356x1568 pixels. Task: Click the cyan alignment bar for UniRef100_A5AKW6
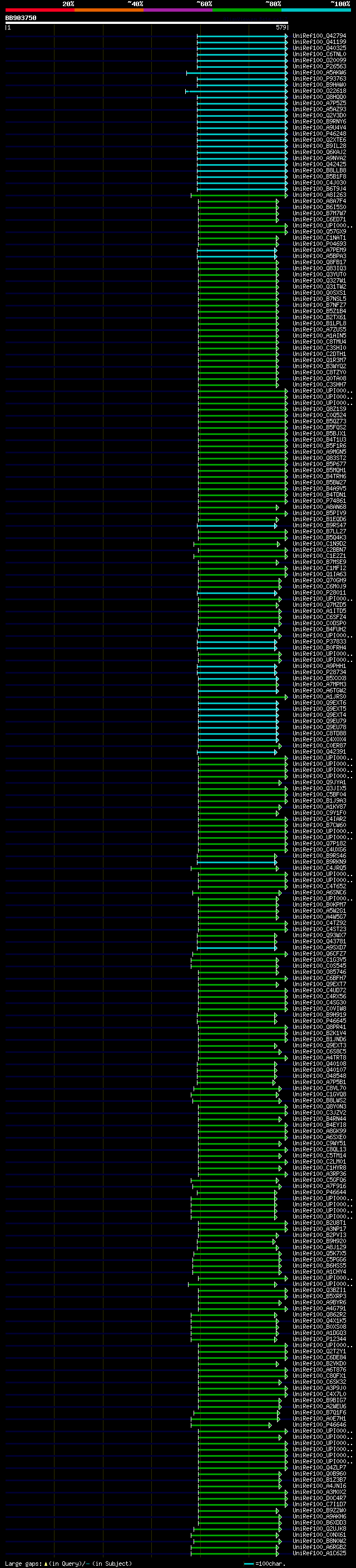(237, 73)
